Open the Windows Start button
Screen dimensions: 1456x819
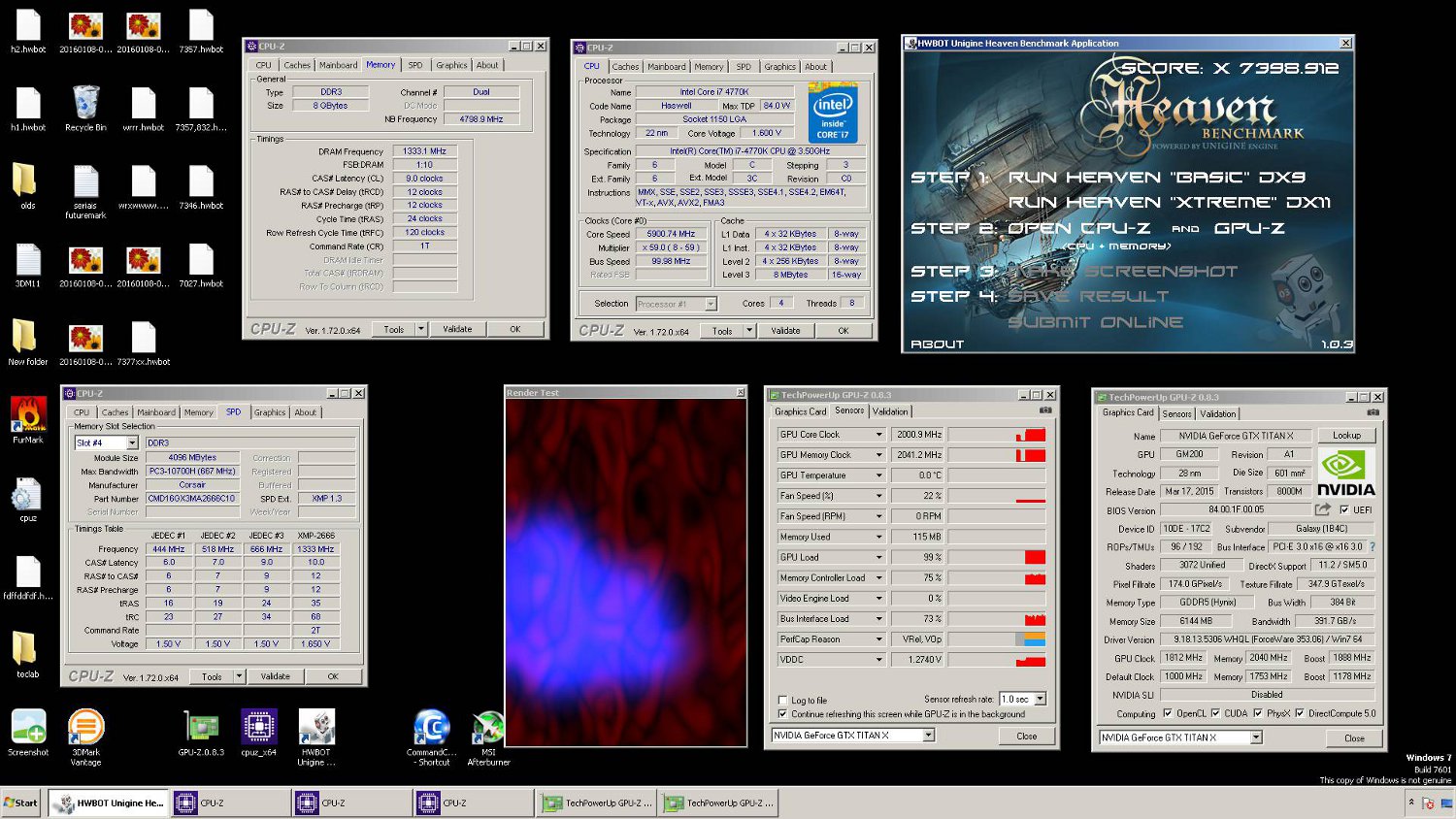21,803
